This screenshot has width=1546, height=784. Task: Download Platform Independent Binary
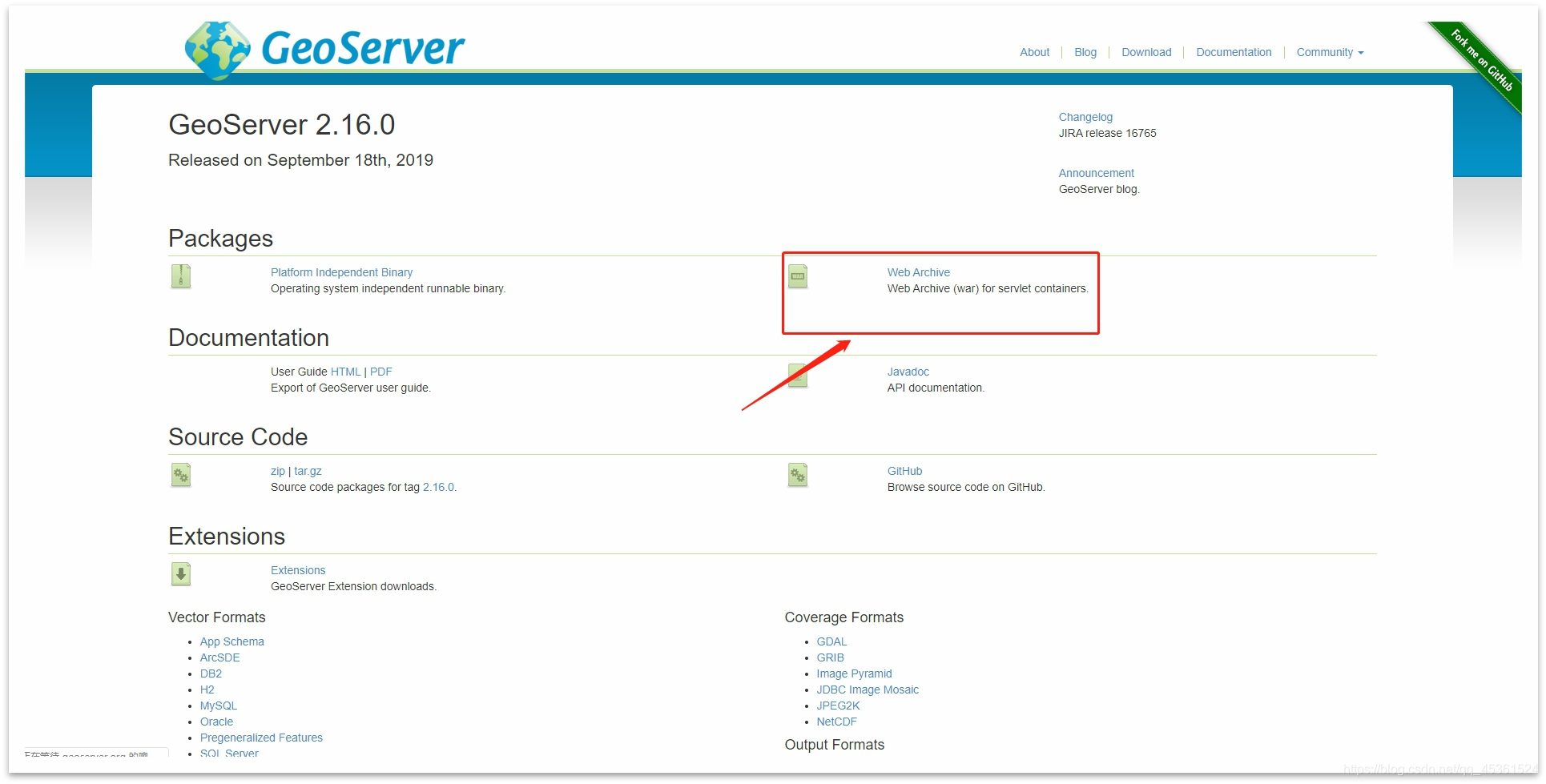[x=341, y=272]
